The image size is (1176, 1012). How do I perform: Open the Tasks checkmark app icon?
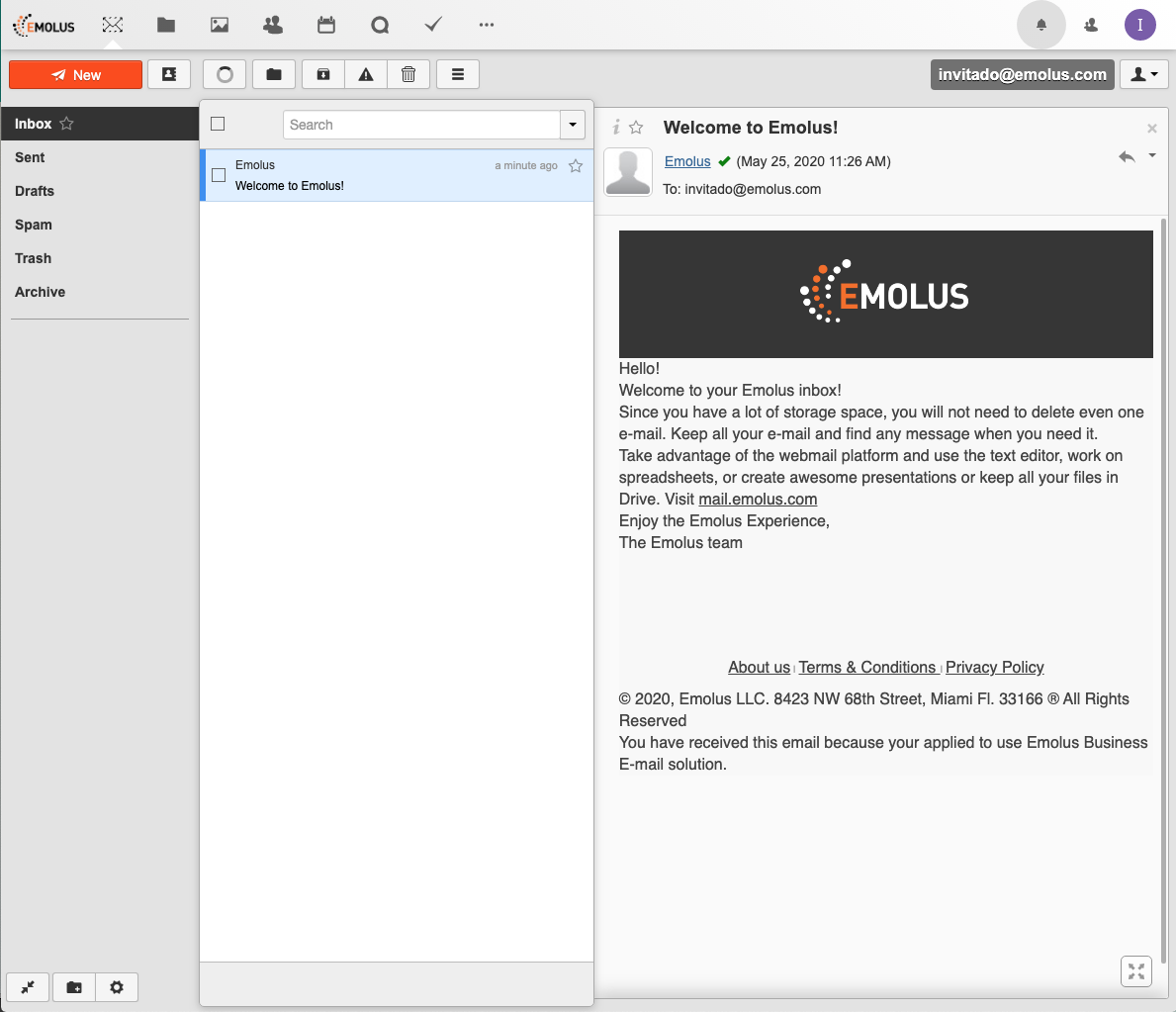(x=432, y=25)
